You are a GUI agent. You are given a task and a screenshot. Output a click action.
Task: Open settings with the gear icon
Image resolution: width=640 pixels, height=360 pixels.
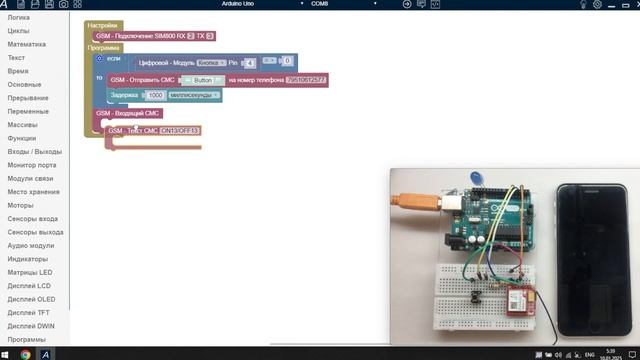pos(597,4)
